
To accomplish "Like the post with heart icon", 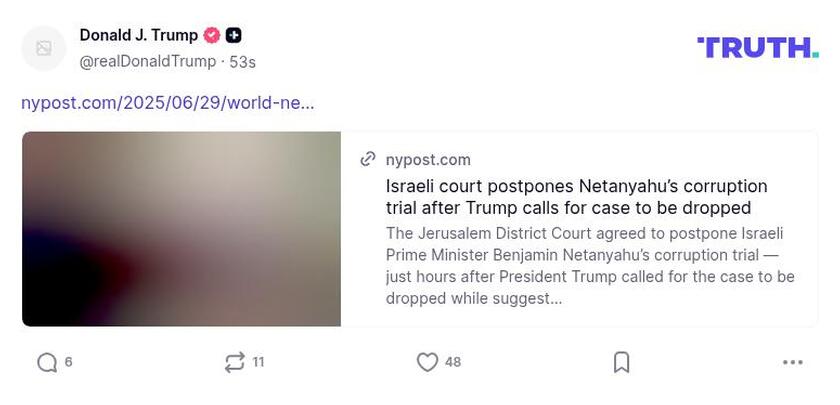I will [x=427, y=362].
